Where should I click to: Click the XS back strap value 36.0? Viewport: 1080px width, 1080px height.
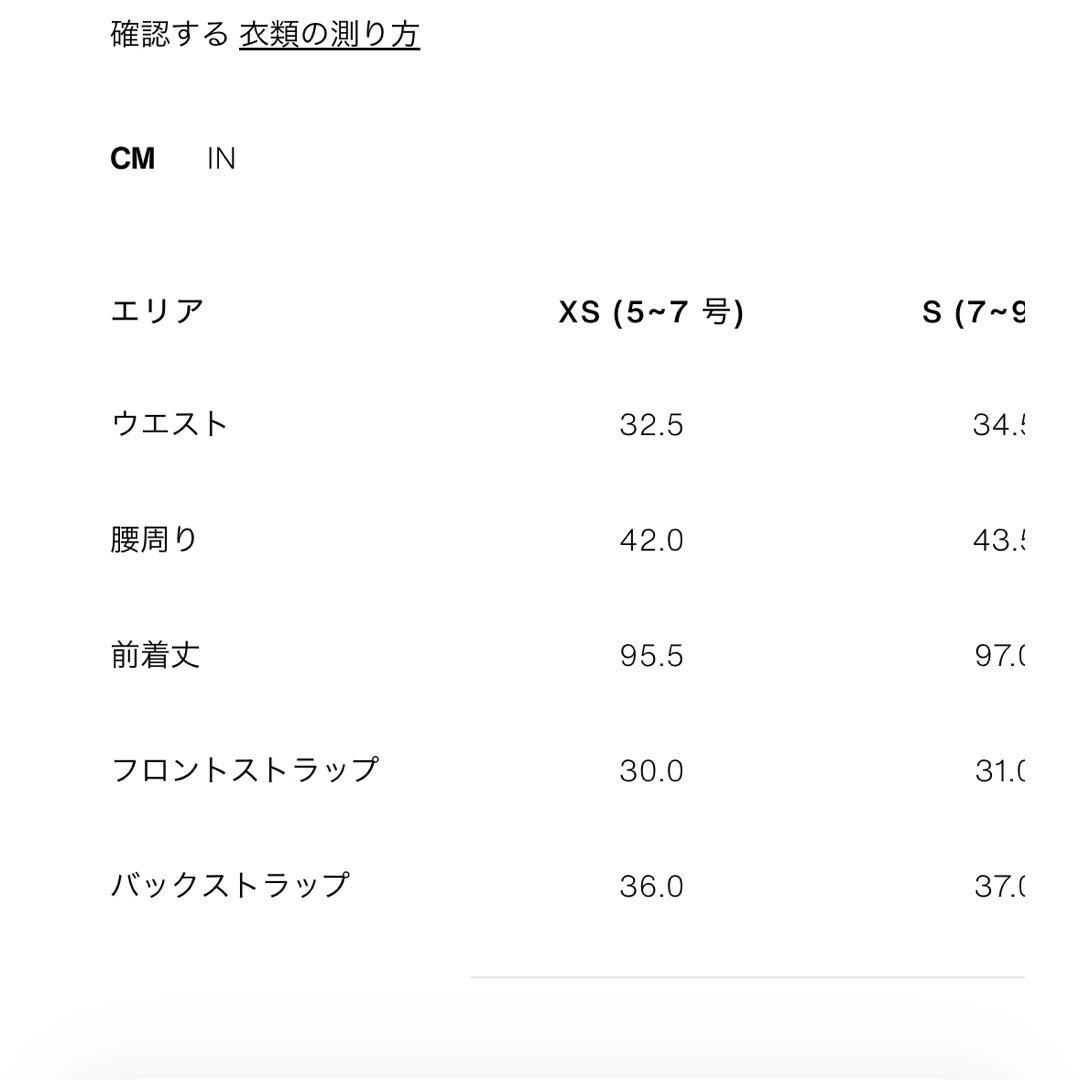[651, 886]
